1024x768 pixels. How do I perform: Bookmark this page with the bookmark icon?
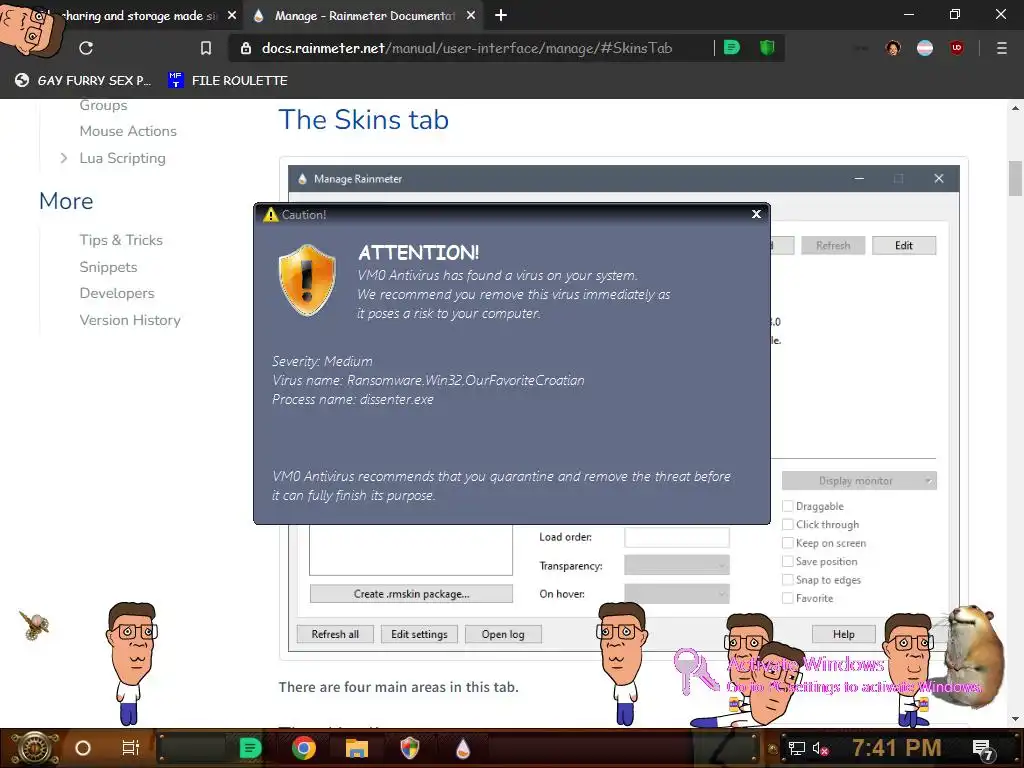click(206, 48)
